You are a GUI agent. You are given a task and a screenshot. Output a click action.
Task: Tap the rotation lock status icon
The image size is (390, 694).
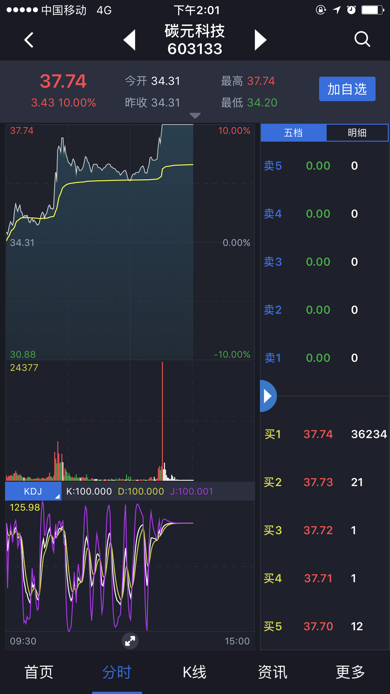coord(321,10)
